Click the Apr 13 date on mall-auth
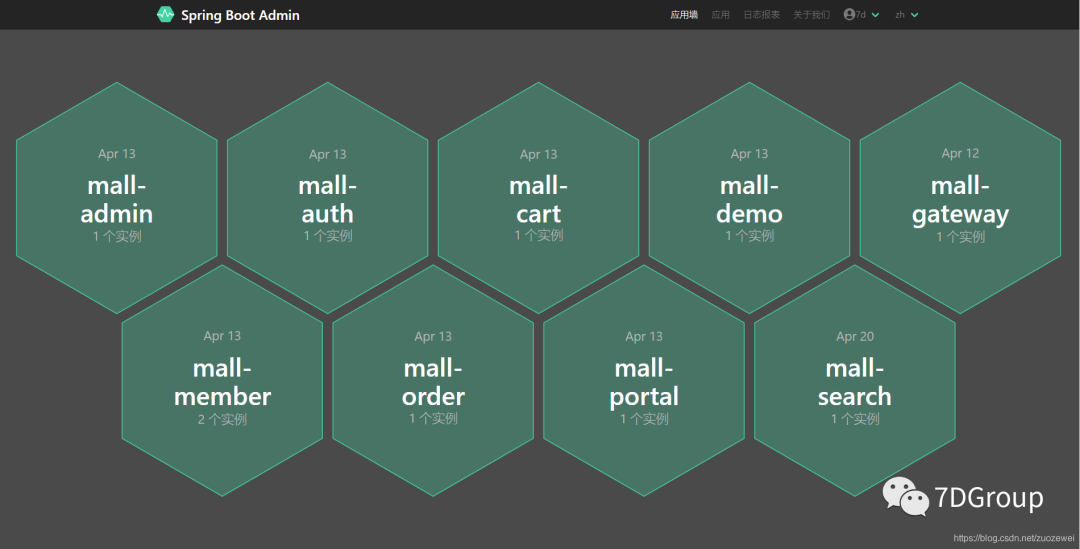 pos(328,154)
